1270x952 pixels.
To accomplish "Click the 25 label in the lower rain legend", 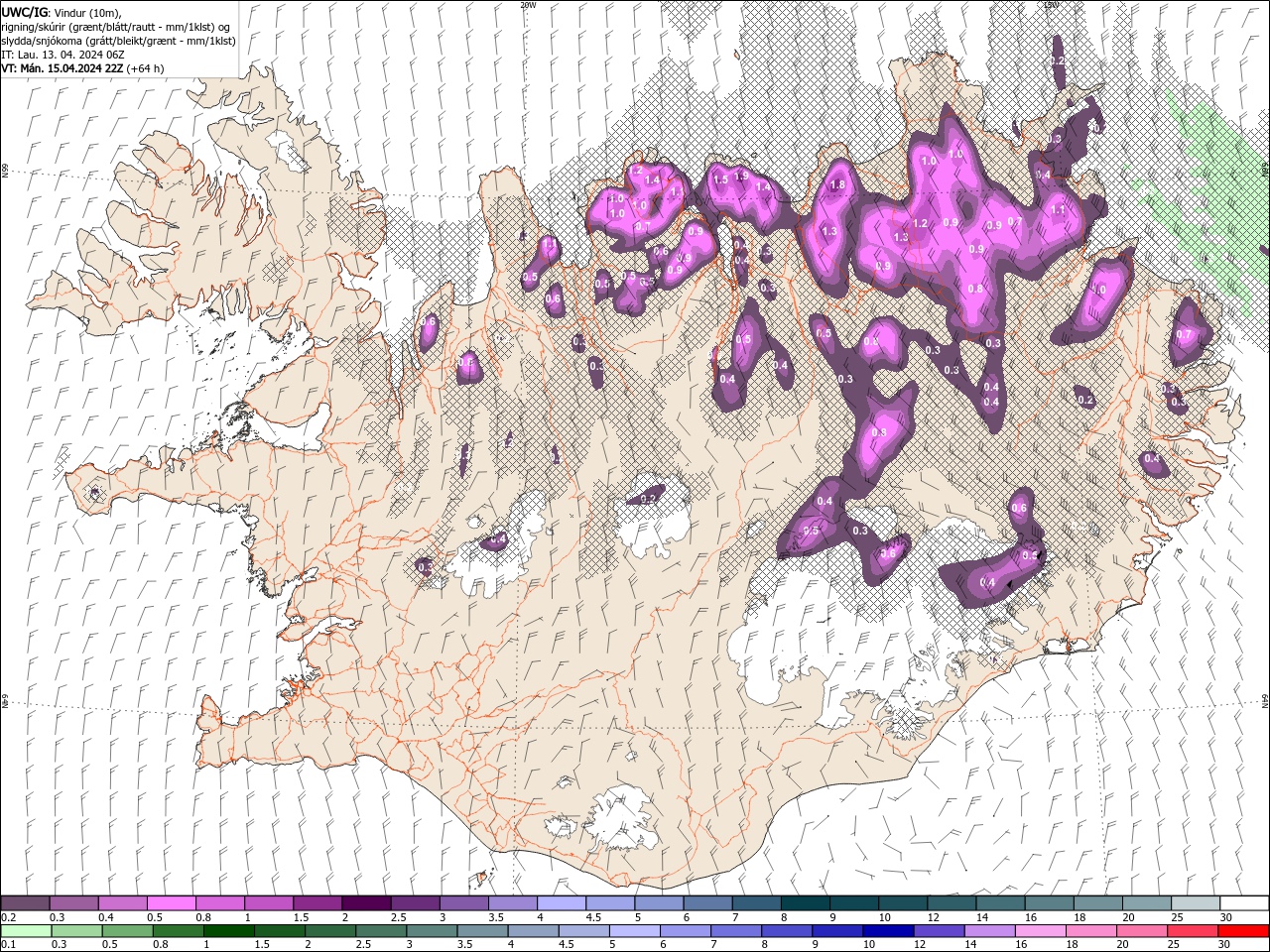I will [x=1175, y=945].
